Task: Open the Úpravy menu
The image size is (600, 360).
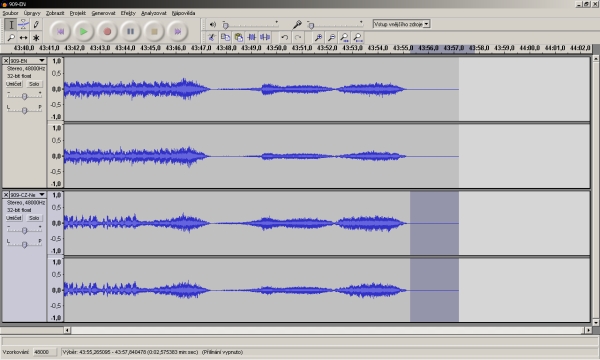Action: click(x=32, y=13)
